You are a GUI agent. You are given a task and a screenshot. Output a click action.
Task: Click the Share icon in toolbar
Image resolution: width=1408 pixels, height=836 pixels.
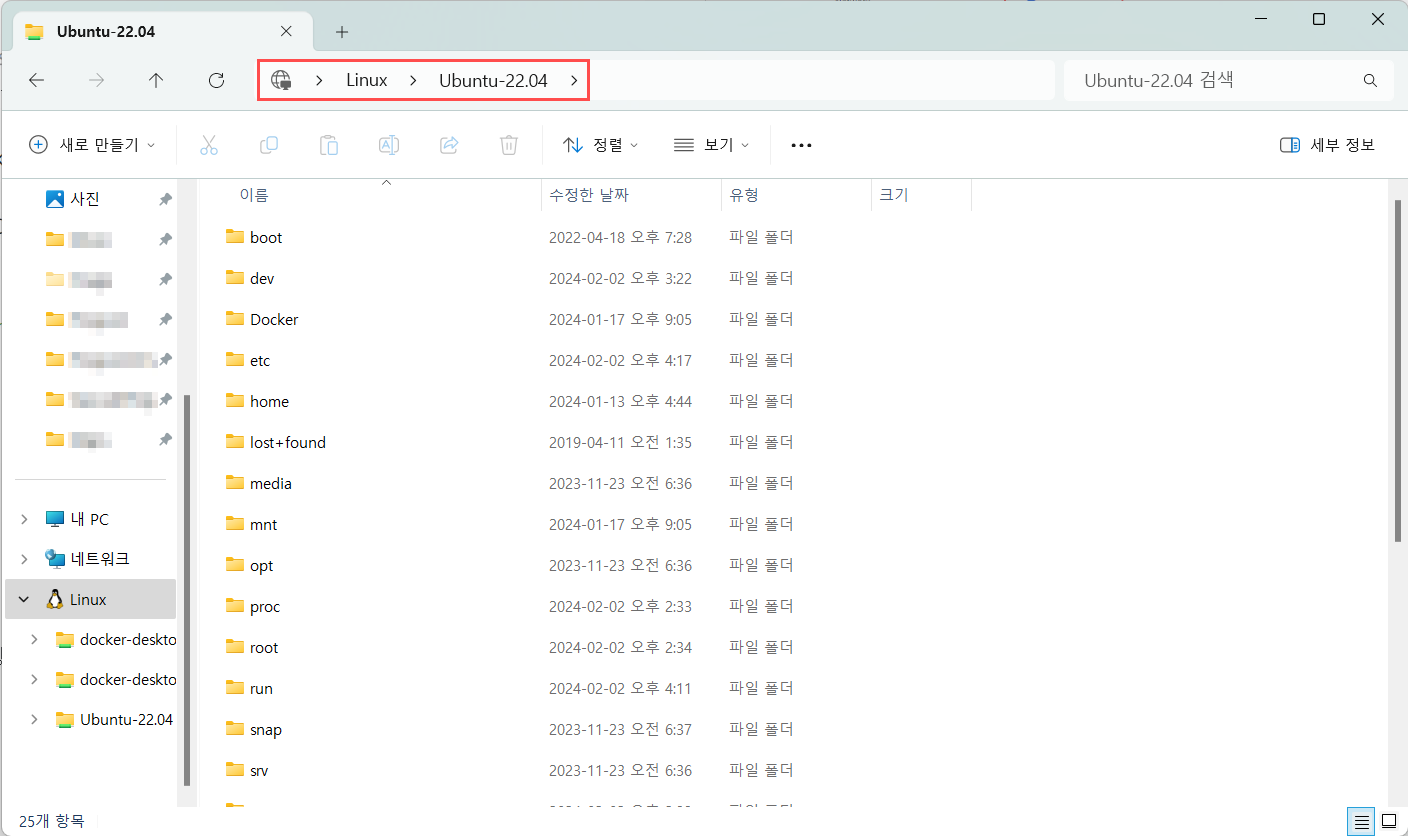click(449, 145)
